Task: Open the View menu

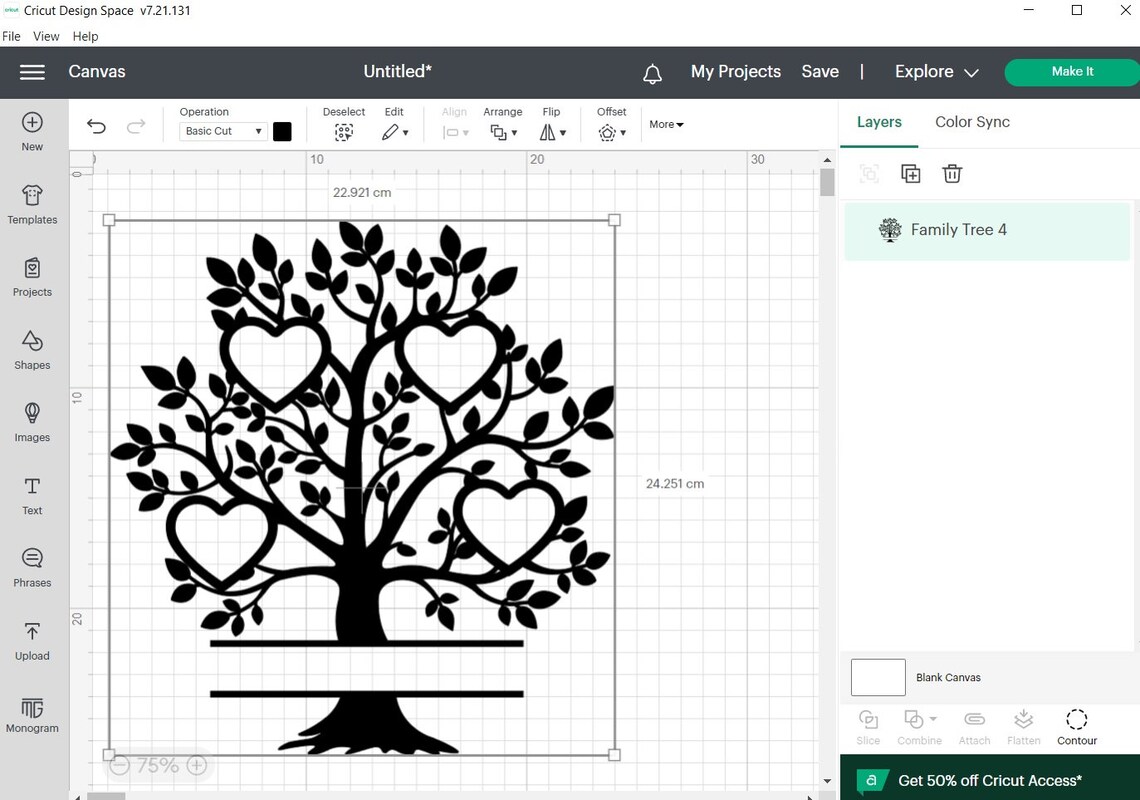Action: [46, 36]
